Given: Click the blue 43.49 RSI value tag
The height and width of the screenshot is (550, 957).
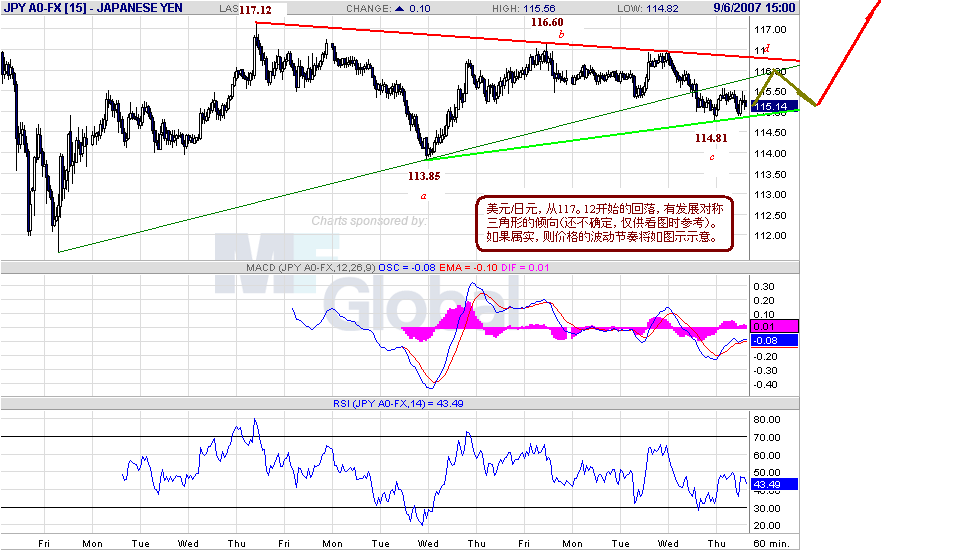Looking at the screenshot, I should [774, 484].
